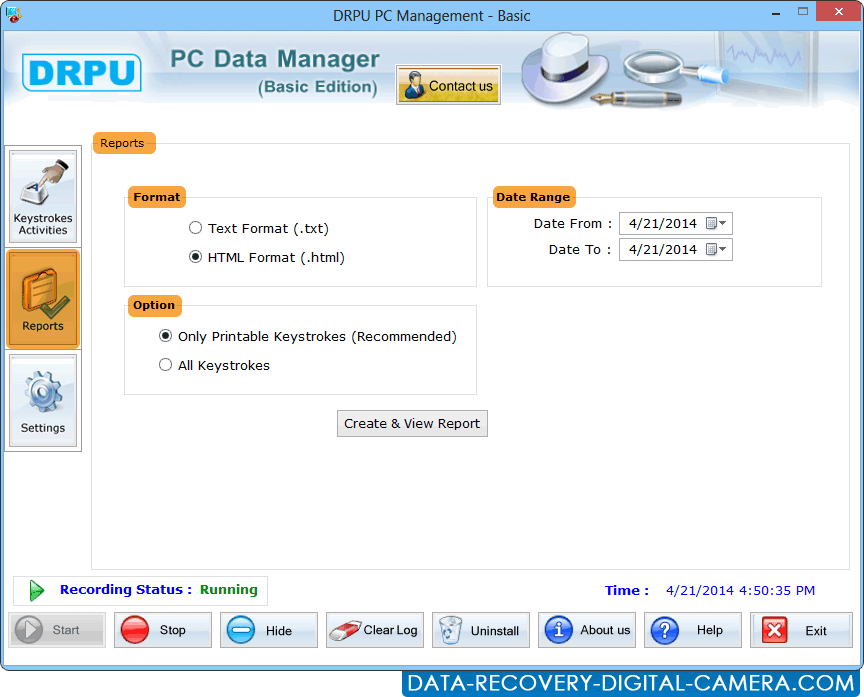864x697 pixels.
Task: Close the DRPU PC Management window
Action: click(x=838, y=12)
